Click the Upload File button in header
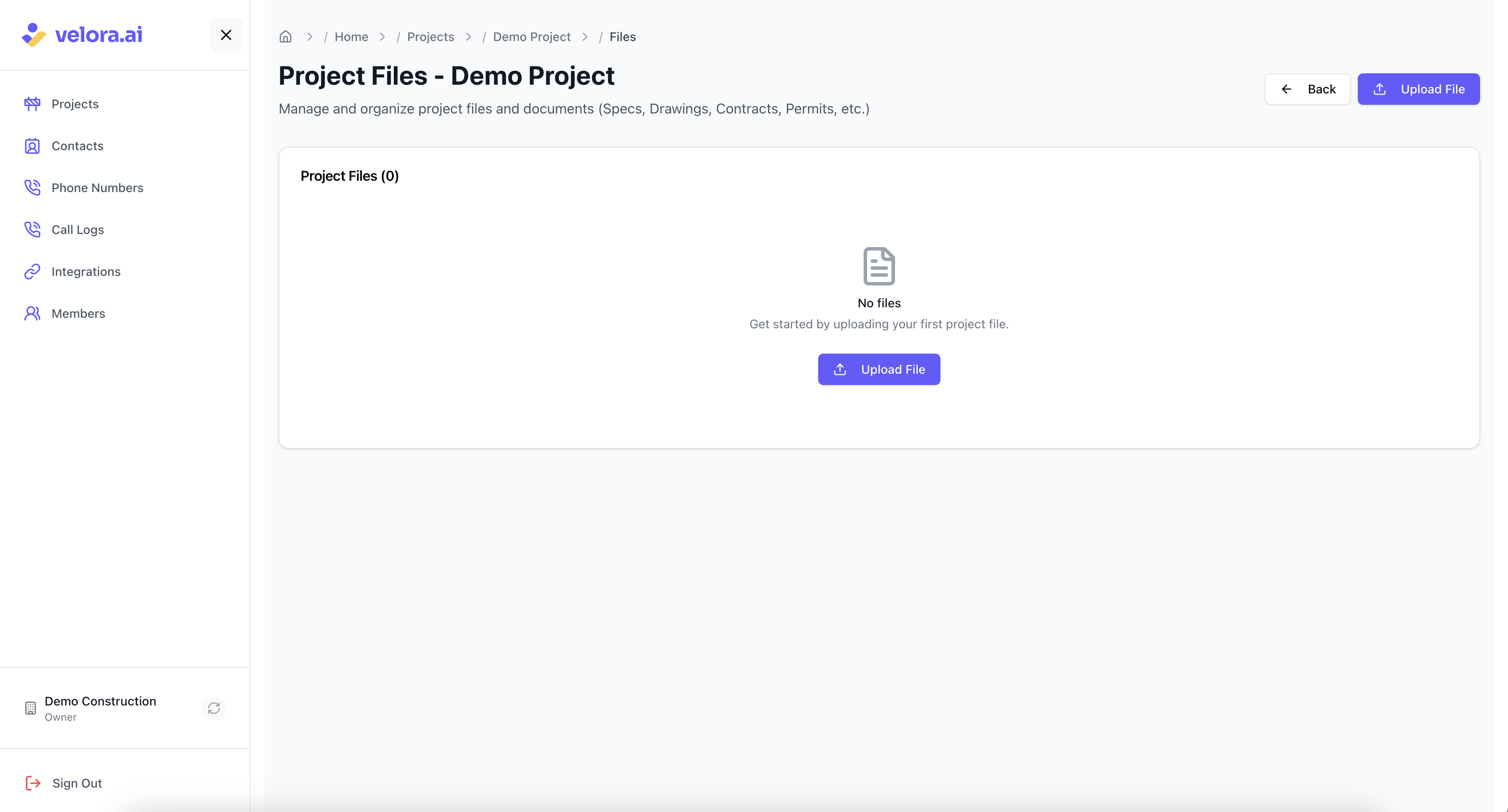The image size is (1508, 812). (x=1418, y=89)
